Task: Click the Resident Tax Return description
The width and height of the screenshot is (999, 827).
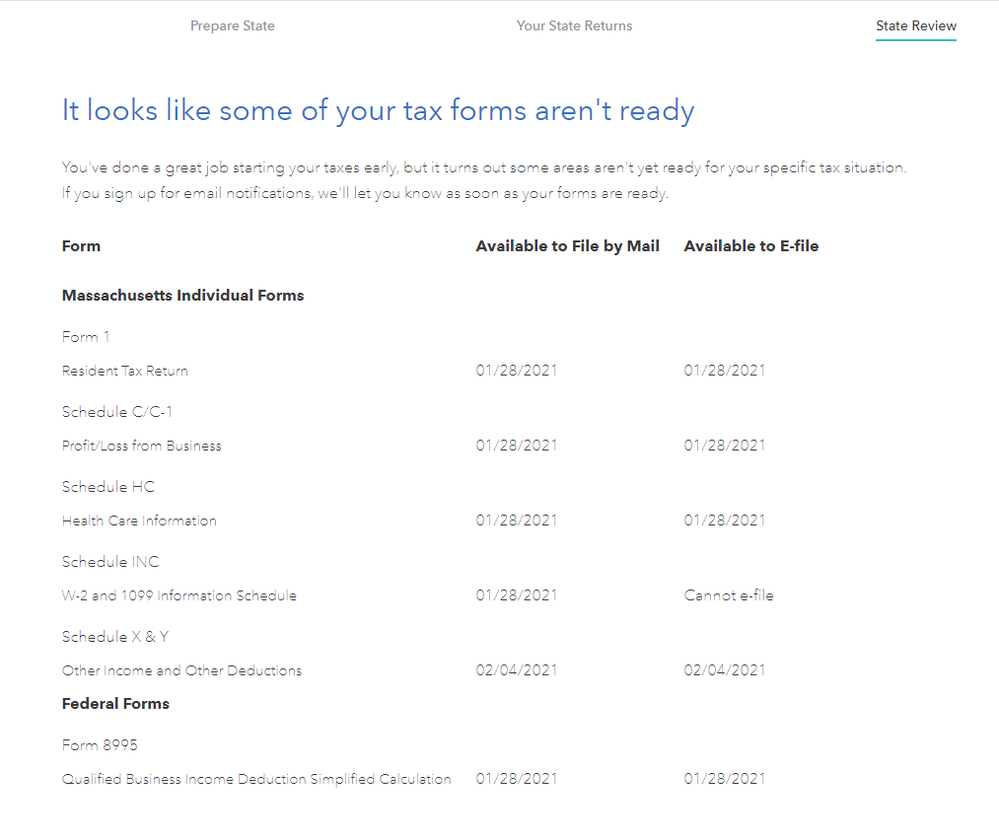Action: coord(125,371)
